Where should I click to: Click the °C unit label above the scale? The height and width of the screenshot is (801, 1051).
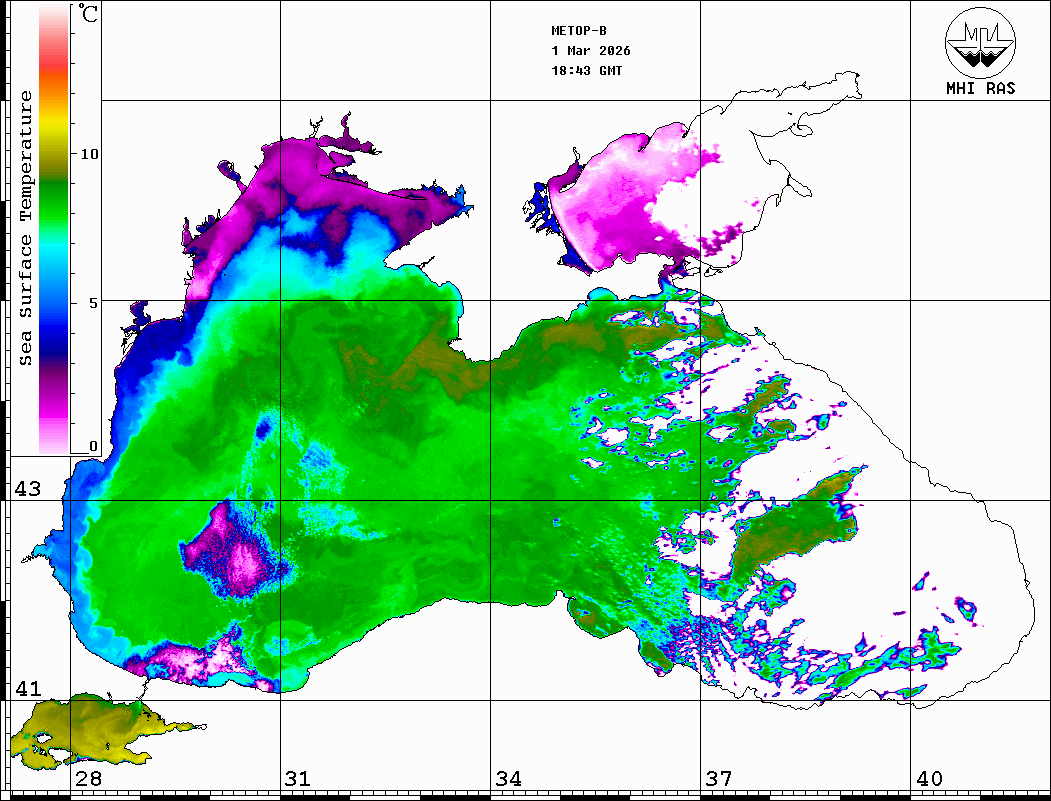[89, 16]
